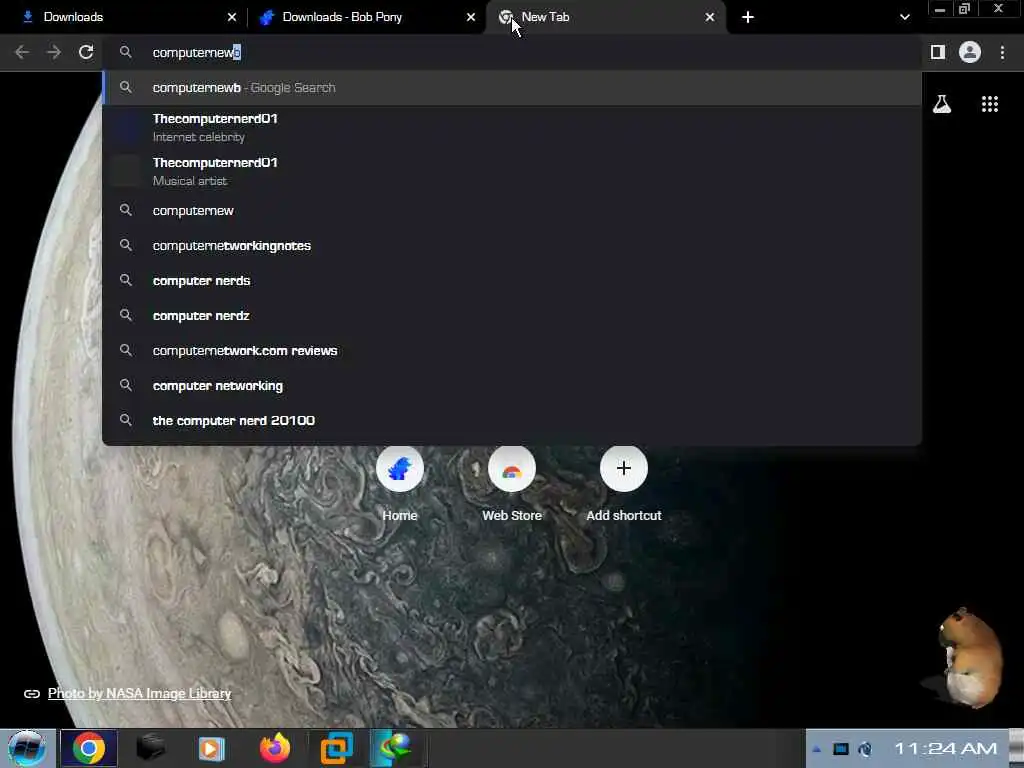Choose Thecomputernerd01 Internet celebrity suggestion
Image resolution: width=1024 pixels, height=768 pixels.
[513, 127]
